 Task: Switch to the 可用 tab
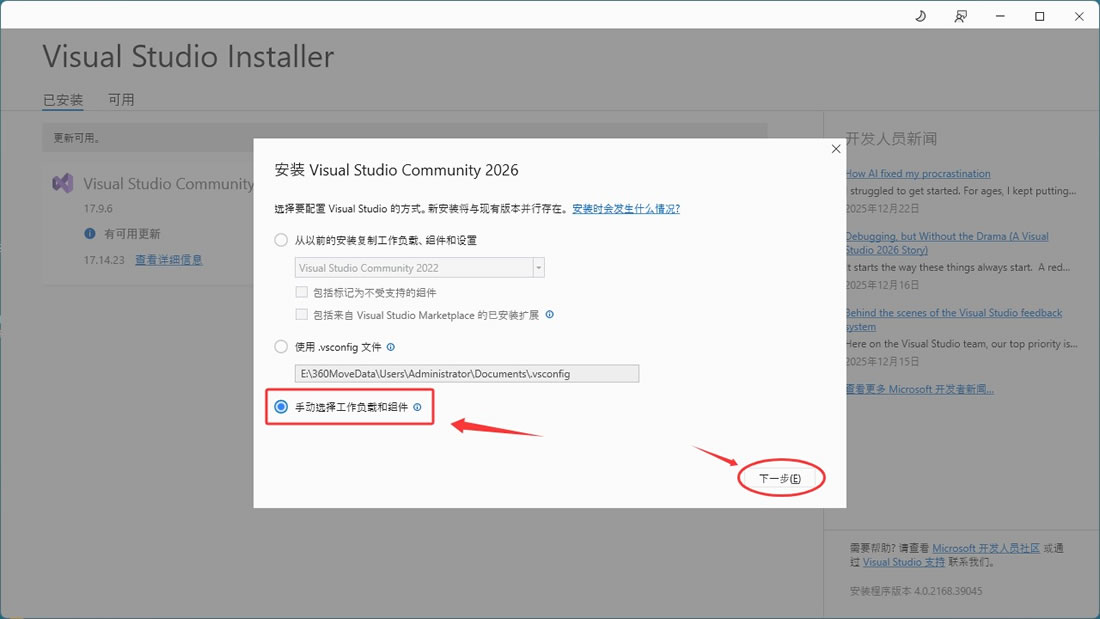(x=121, y=100)
